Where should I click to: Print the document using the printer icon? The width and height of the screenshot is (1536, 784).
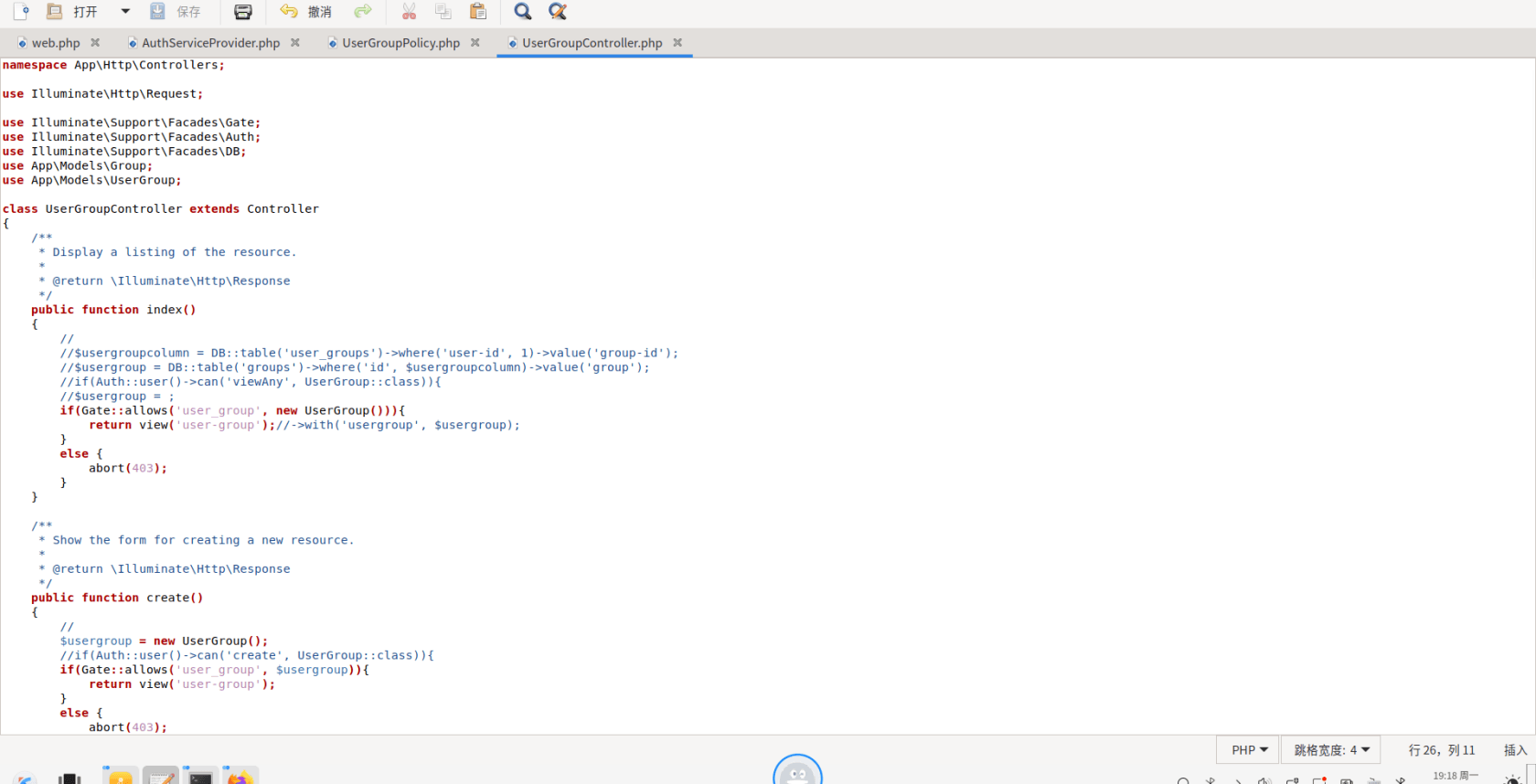point(243,12)
